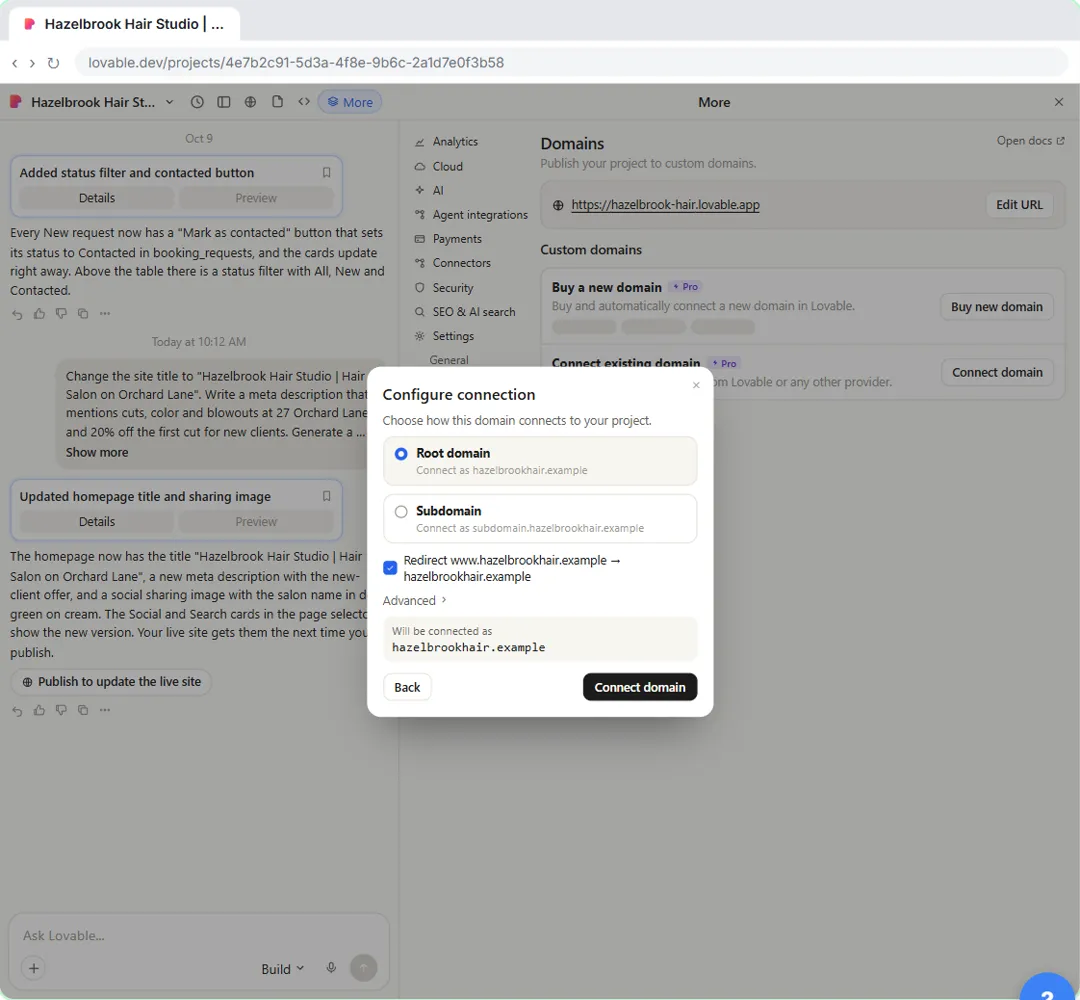Viewport: 1080px width, 1000px height.
Task: Open the file page icon in toolbar
Action: [277, 102]
